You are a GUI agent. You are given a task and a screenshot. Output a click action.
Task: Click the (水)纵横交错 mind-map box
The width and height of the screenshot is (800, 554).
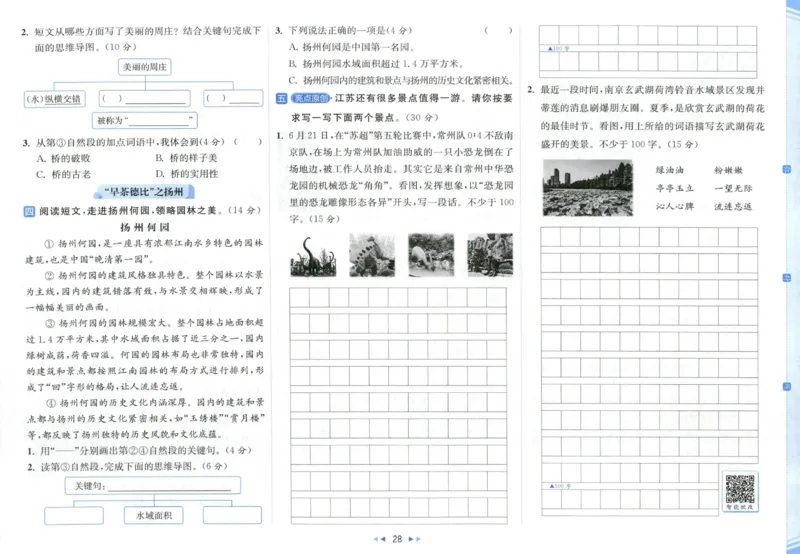coord(55,98)
